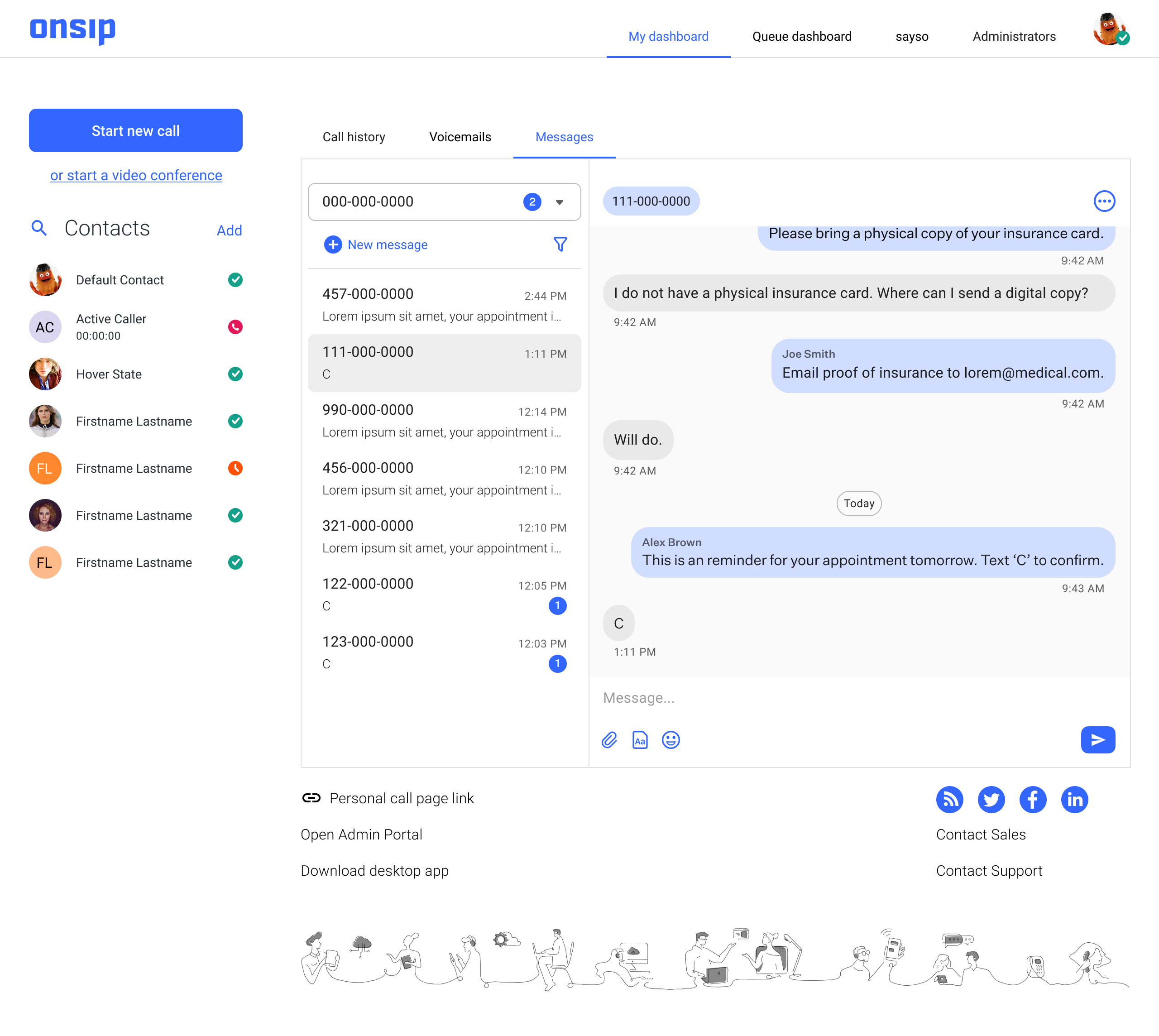Click the Hover State contact photo

[45, 374]
